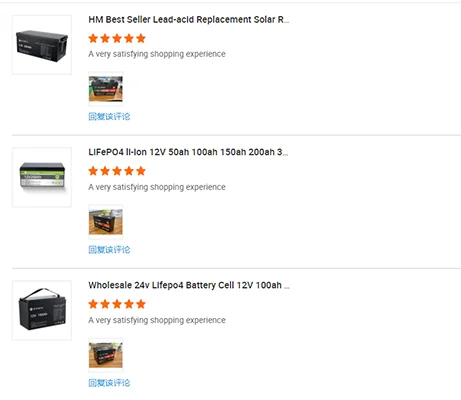Open the Wholesale 24v battery product image with handle
This screenshot has height=400, width=461.
coord(42,310)
